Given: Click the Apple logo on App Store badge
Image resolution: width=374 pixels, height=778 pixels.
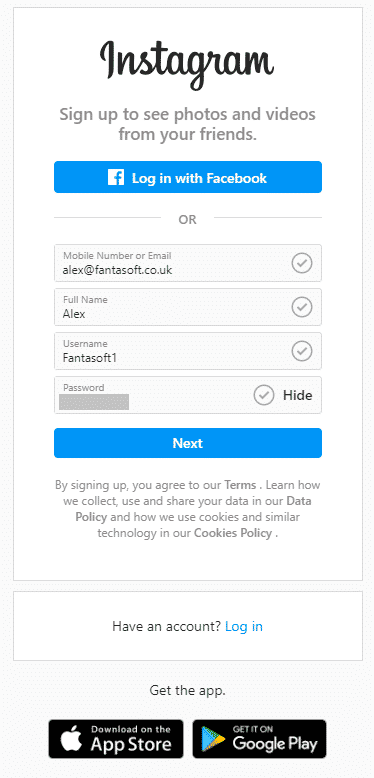Looking at the screenshot, I should [x=71, y=739].
